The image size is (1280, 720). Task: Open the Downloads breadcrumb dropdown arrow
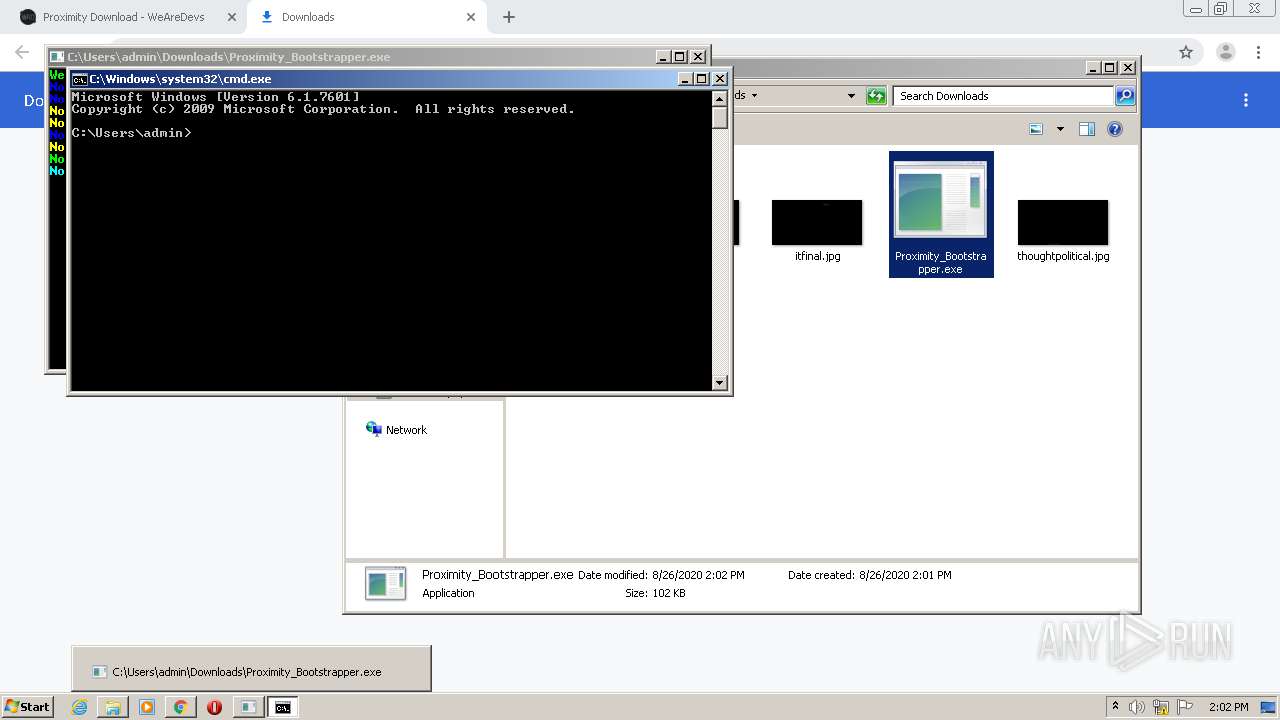(754, 96)
